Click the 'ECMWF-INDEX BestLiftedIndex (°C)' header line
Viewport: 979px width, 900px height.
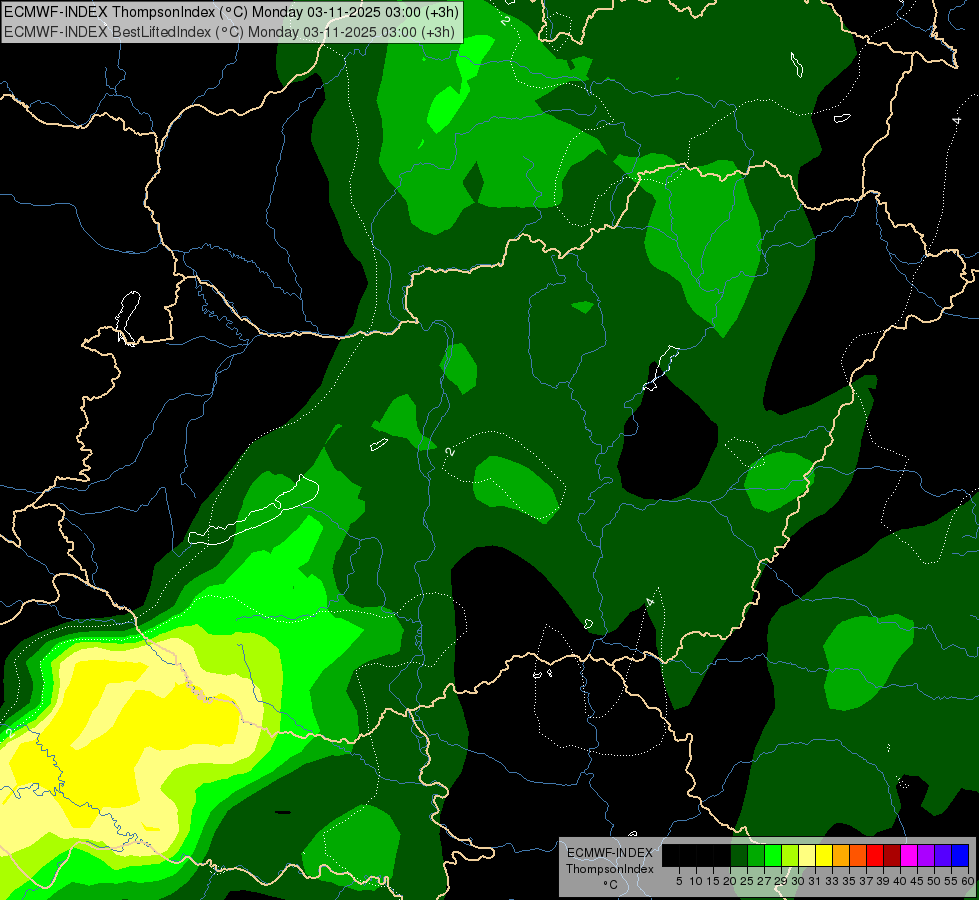click(x=230, y=32)
